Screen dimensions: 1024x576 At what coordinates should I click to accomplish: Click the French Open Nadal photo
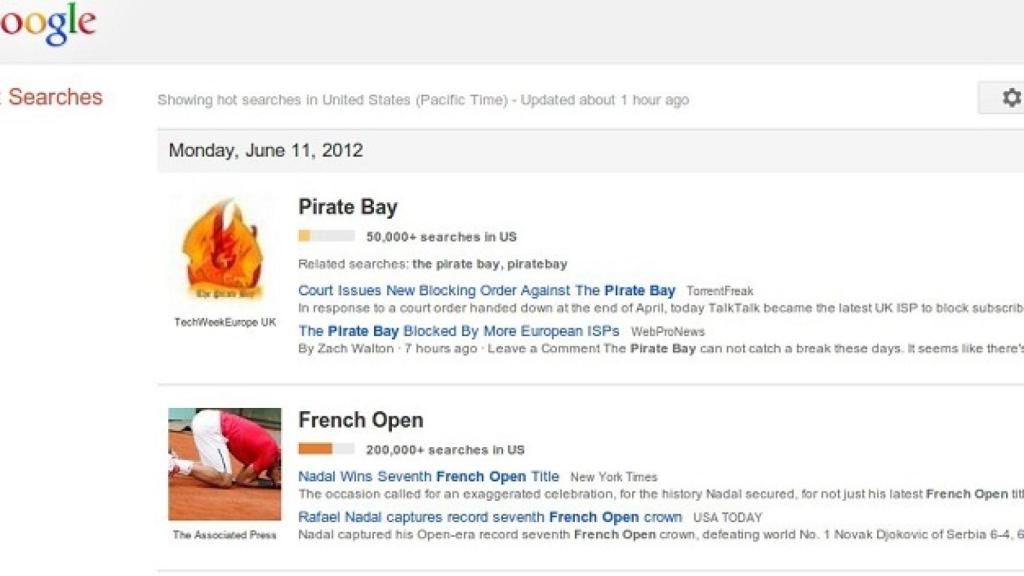point(224,464)
